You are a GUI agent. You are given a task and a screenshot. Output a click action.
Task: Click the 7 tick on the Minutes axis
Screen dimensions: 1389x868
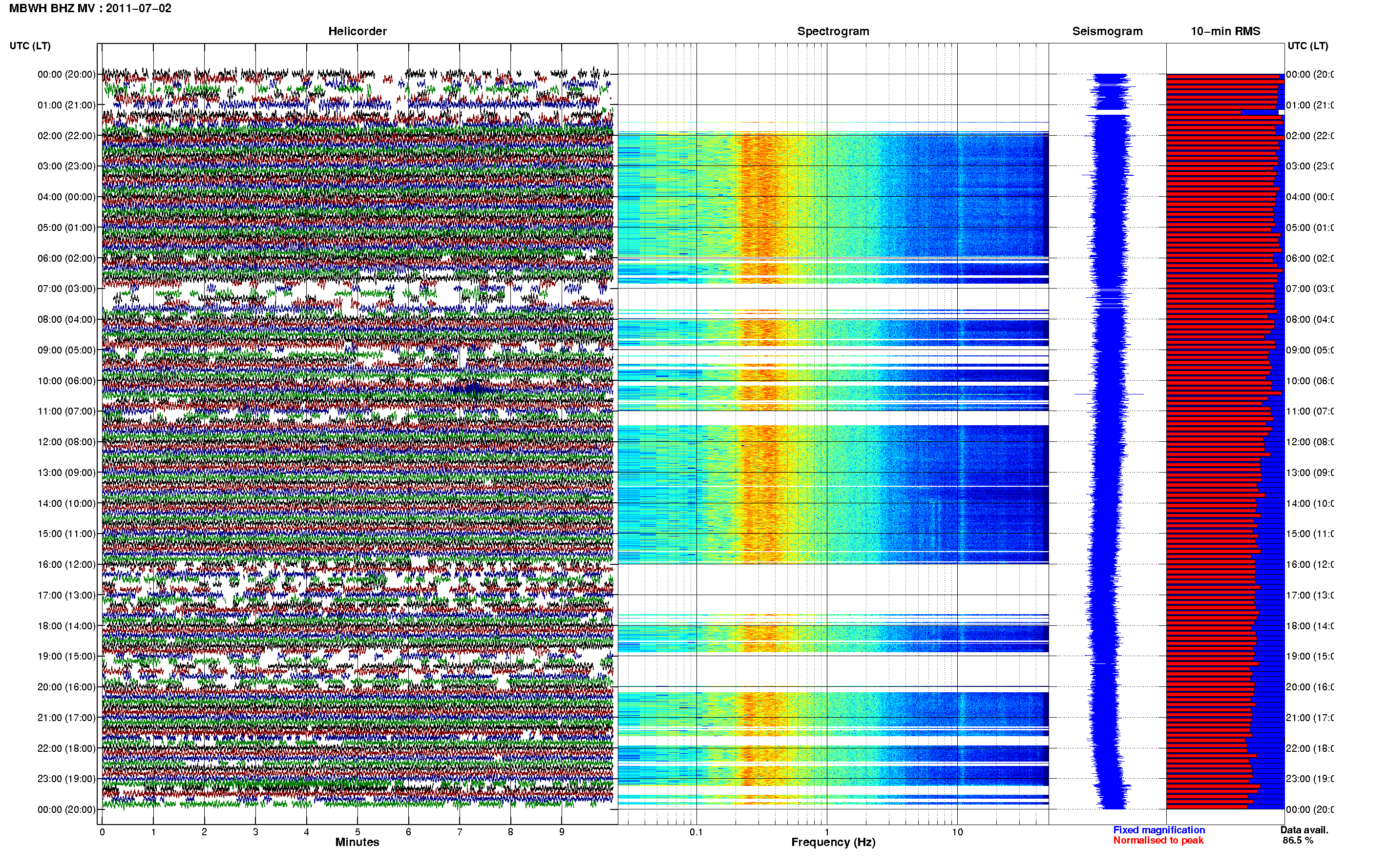tap(460, 832)
